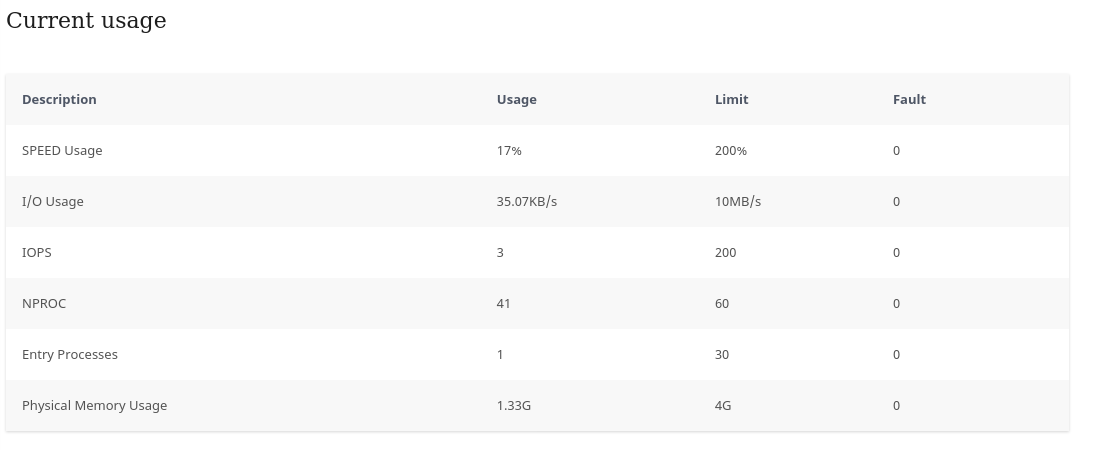Screen dimensions: 1099x450
Task: Select the Limit column header
Action: point(732,100)
